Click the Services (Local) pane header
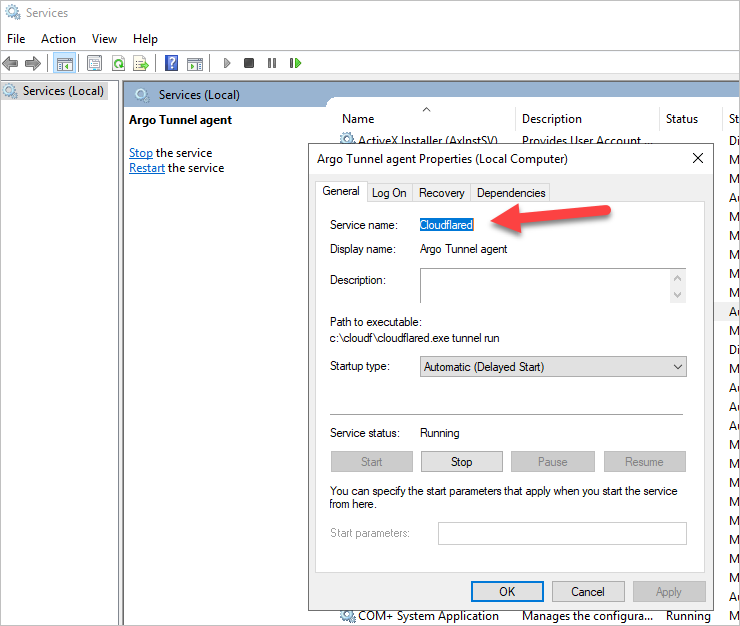 [x=199, y=95]
